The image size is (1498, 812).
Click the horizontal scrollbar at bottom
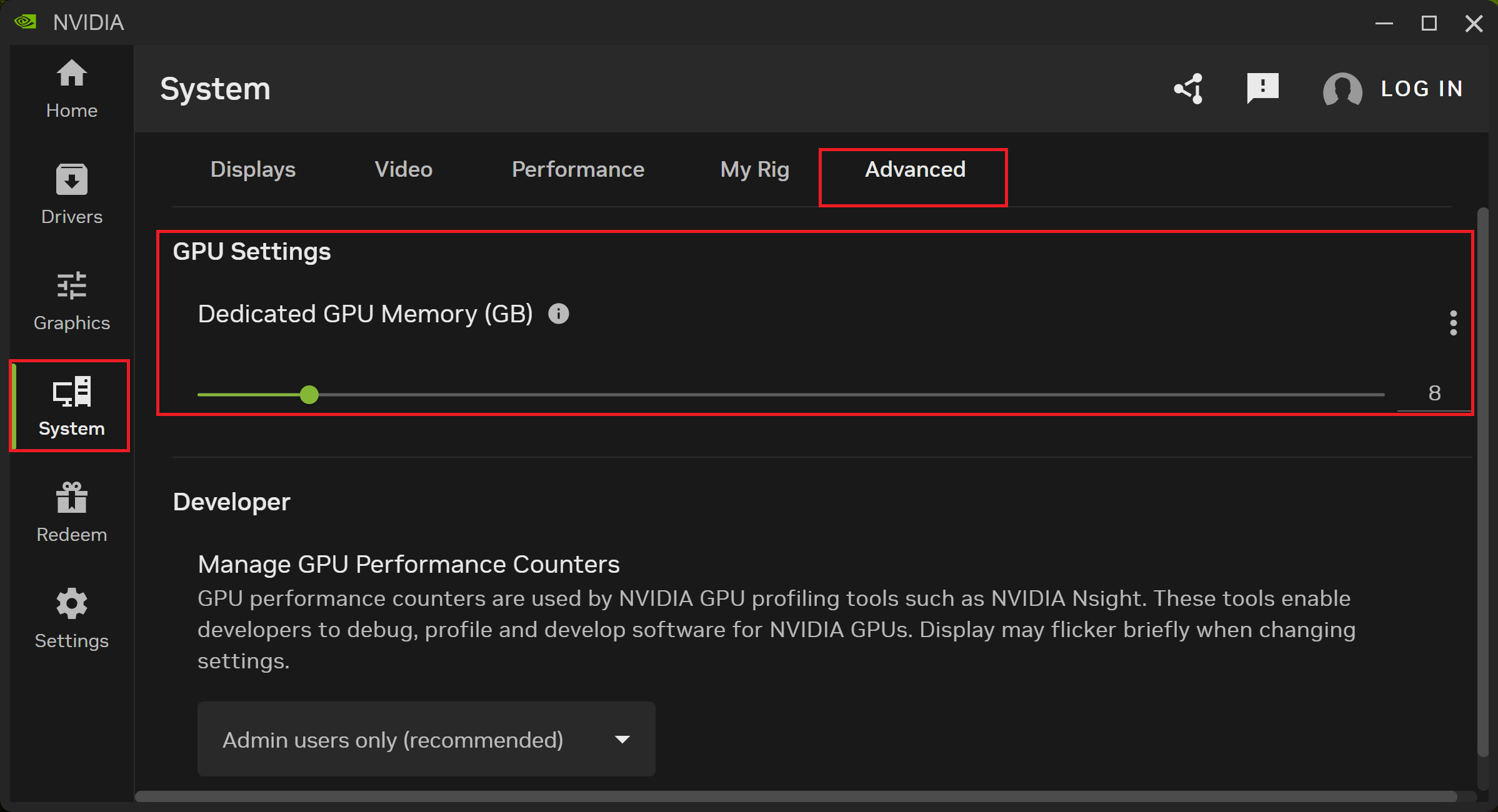[796, 796]
